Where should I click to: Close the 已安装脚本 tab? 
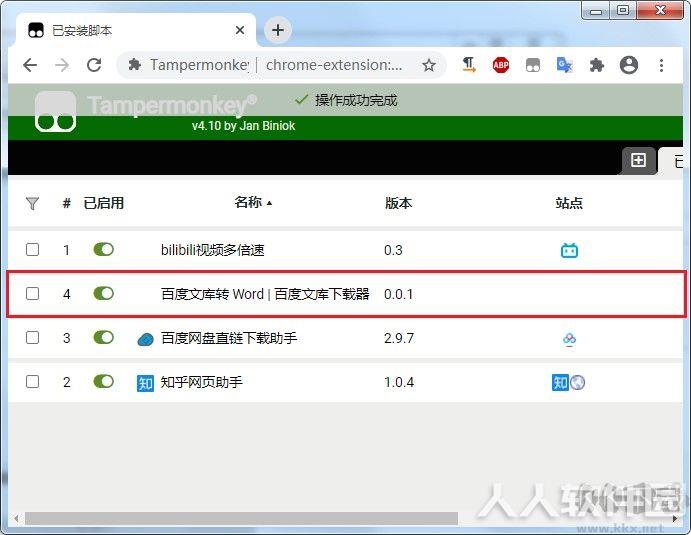pyautogui.click(x=240, y=30)
